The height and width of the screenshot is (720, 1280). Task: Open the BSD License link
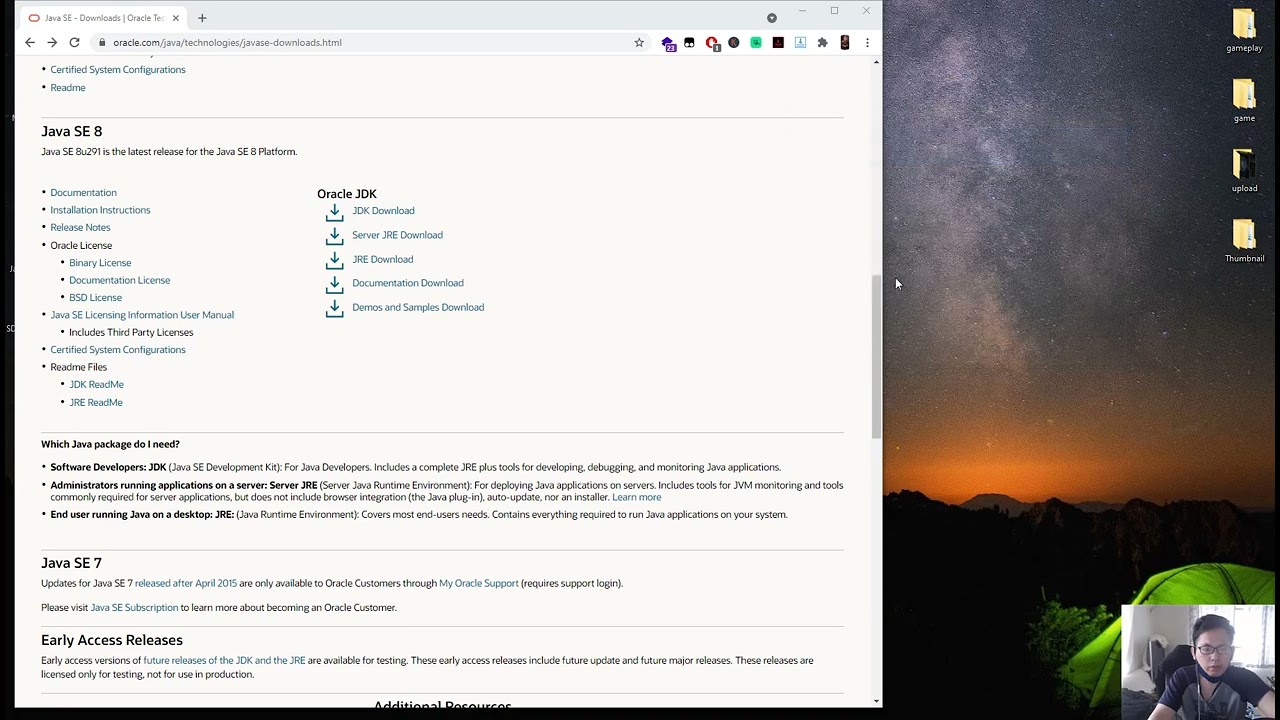coord(95,297)
